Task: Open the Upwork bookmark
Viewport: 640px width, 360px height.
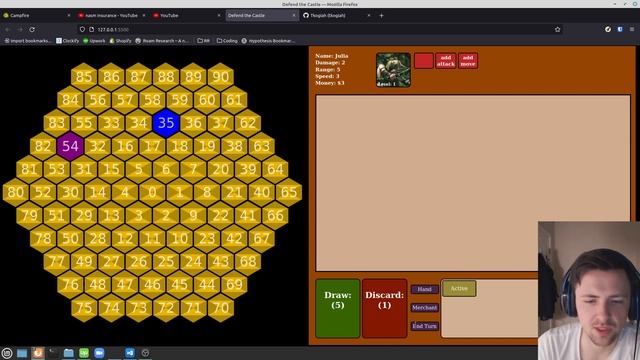Action: [x=94, y=41]
